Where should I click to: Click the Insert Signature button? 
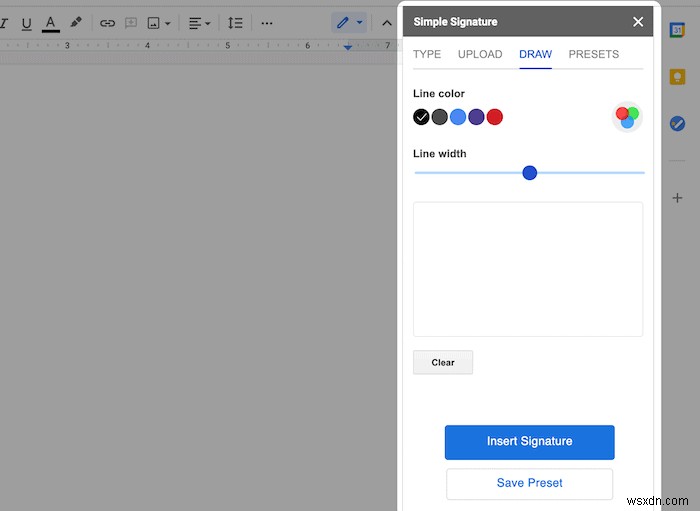tap(529, 442)
